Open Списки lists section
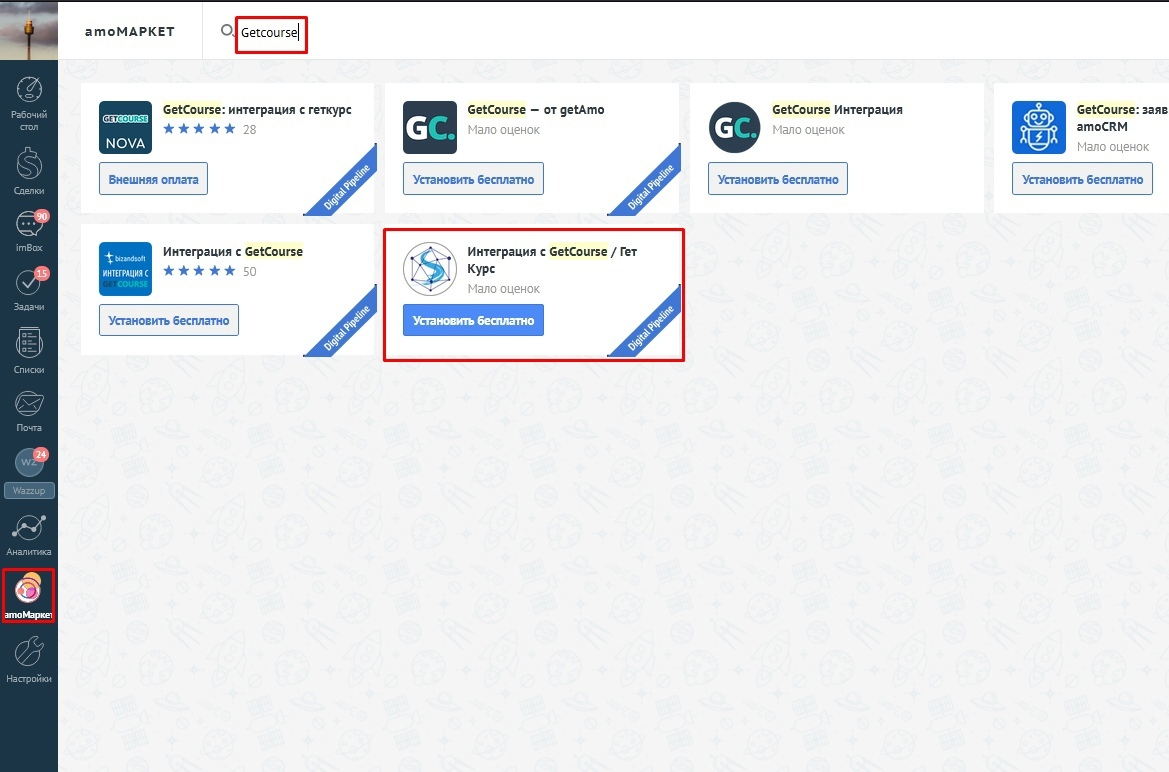The image size is (1169, 772). [29, 350]
